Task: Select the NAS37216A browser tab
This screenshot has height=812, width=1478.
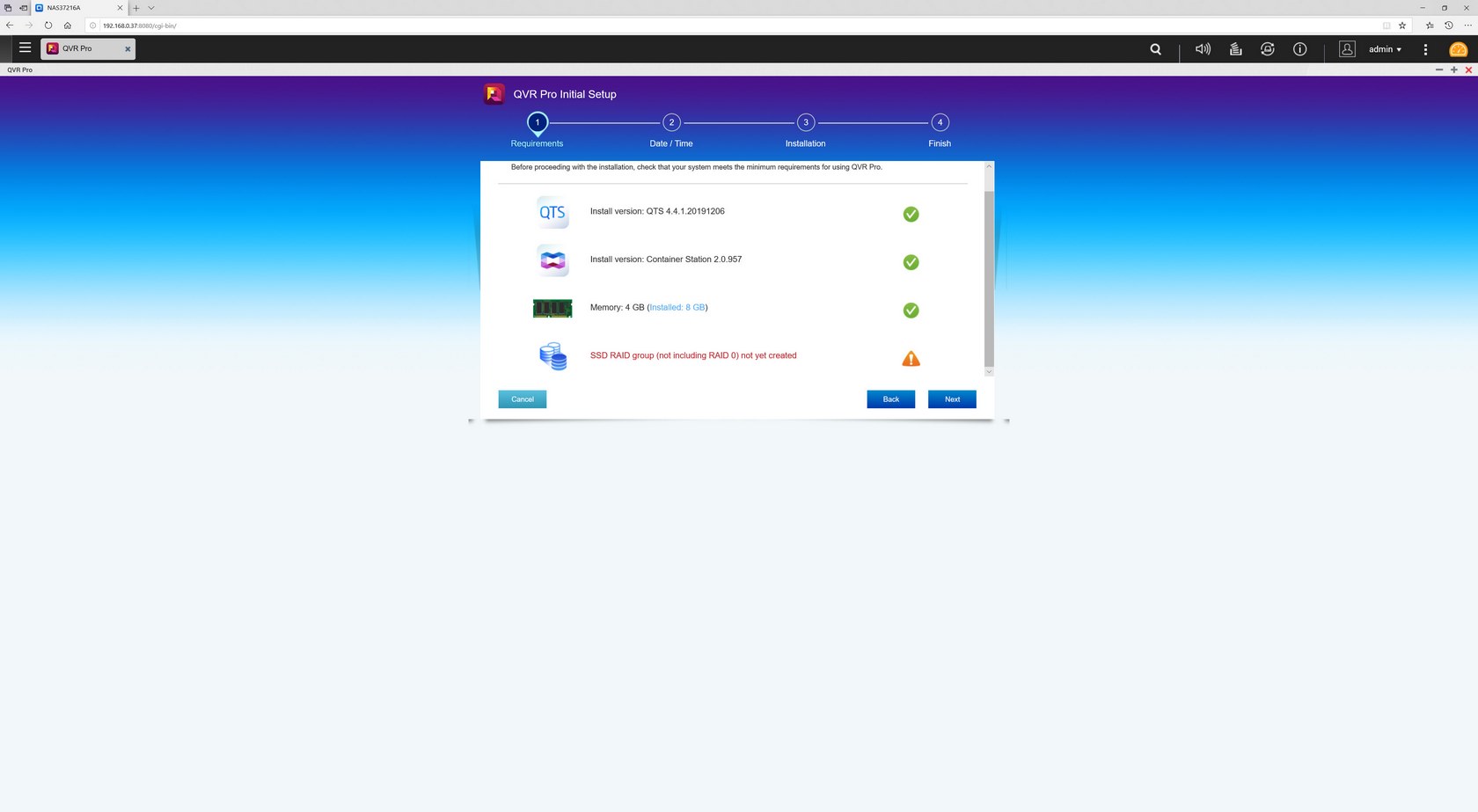Action: pyautogui.click(x=79, y=8)
